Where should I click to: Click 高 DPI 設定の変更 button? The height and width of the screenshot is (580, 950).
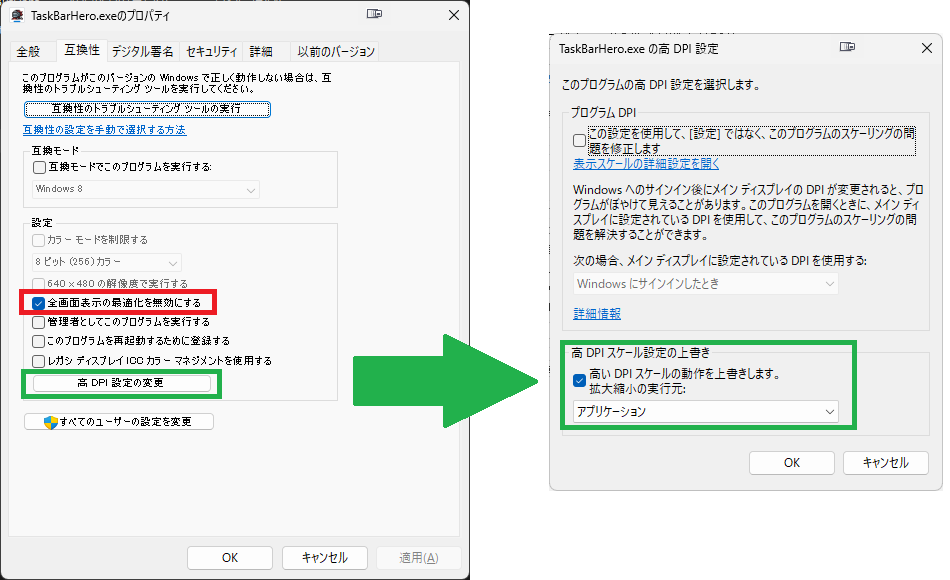(x=122, y=383)
